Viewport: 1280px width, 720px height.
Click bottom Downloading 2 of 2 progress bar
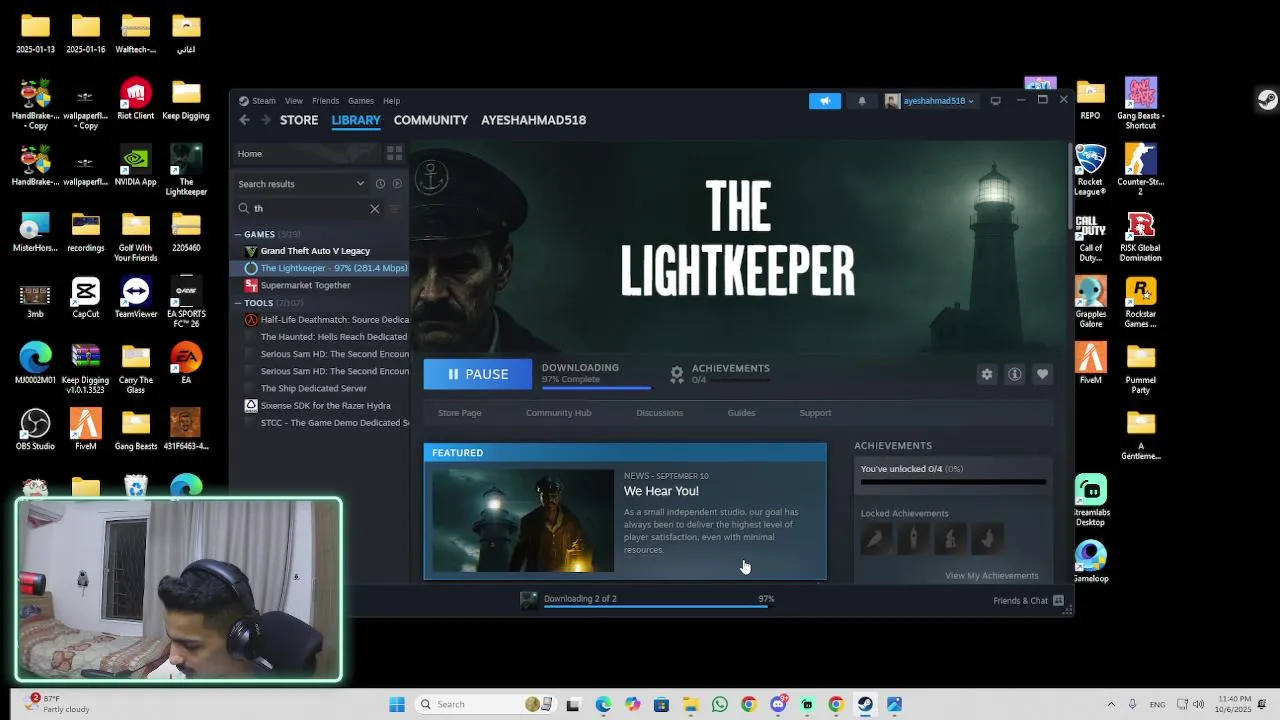[x=659, y=606]
